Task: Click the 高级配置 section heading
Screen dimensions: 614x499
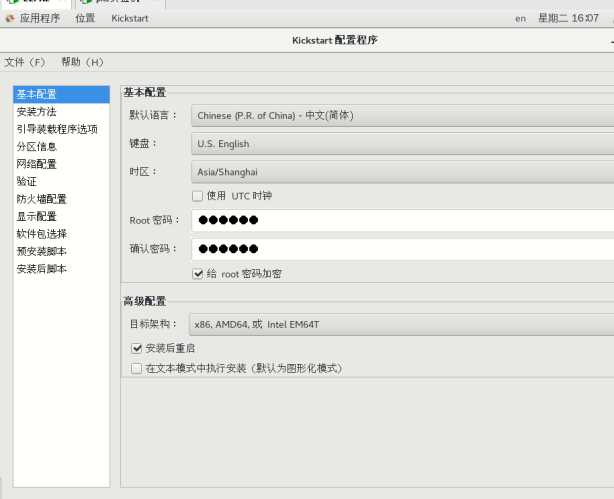Action: tap(144, 301)
